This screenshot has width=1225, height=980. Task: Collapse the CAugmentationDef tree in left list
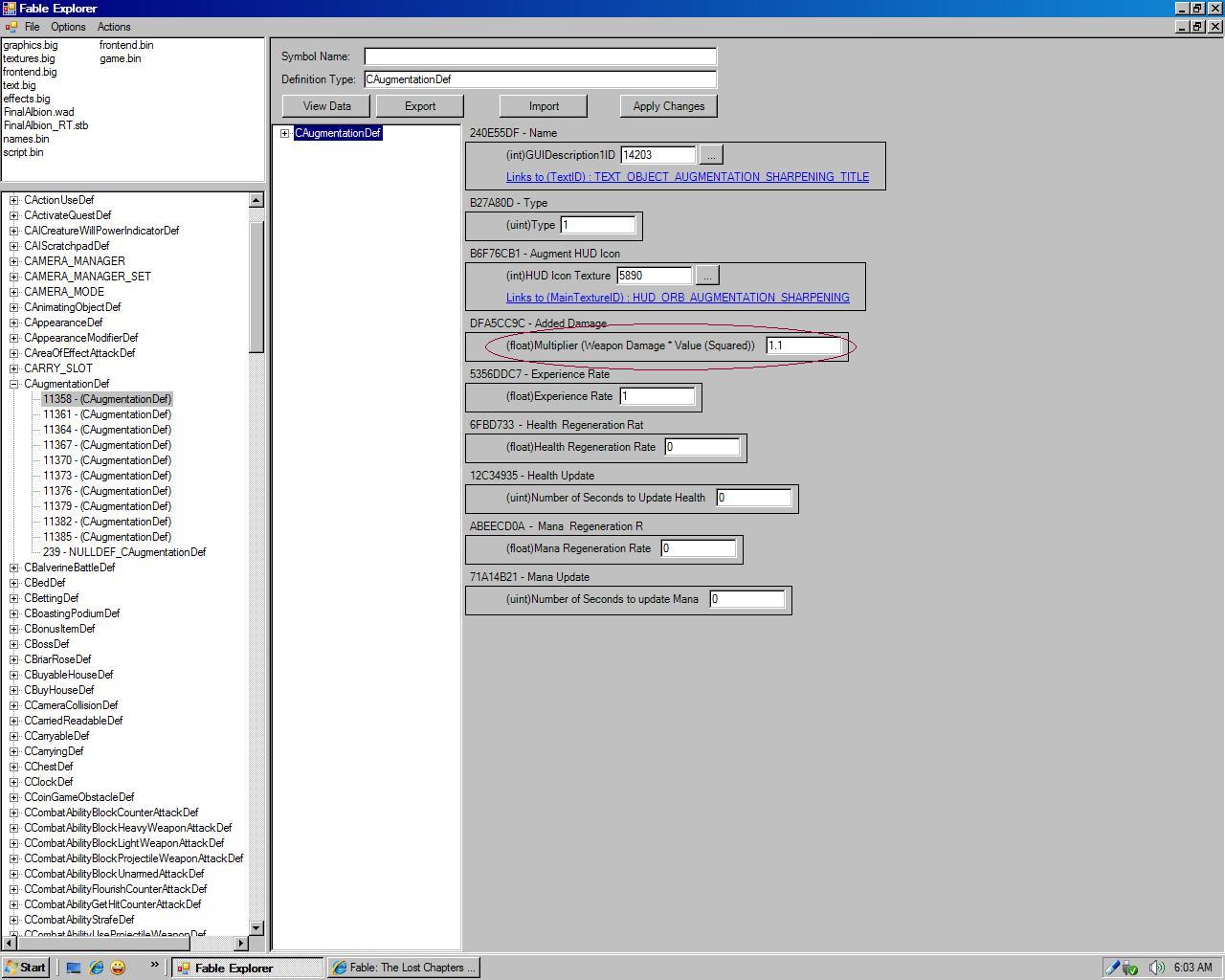14,384
